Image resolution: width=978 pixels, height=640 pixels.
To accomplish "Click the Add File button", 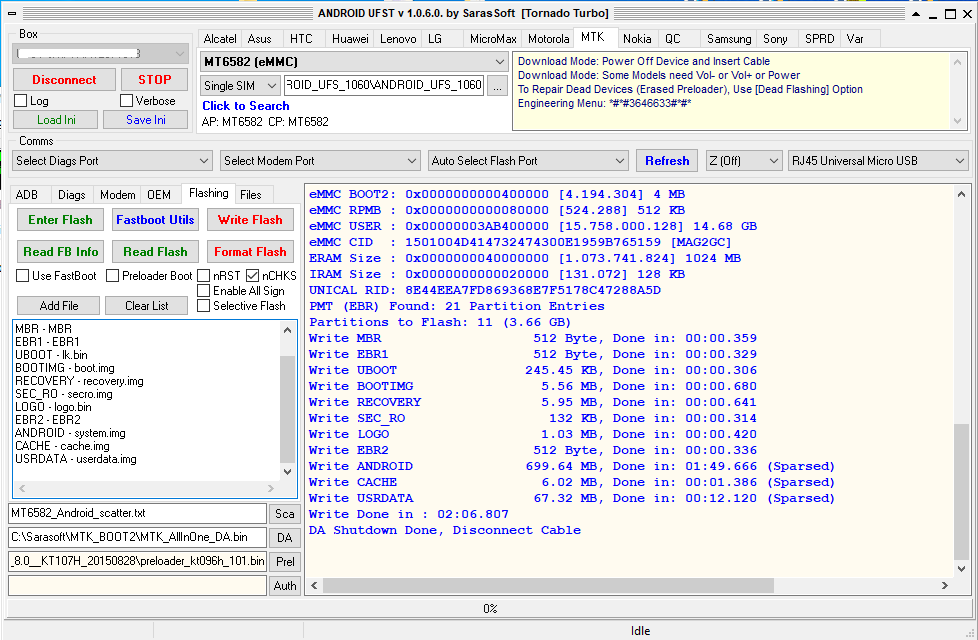I will pos(59,306).
